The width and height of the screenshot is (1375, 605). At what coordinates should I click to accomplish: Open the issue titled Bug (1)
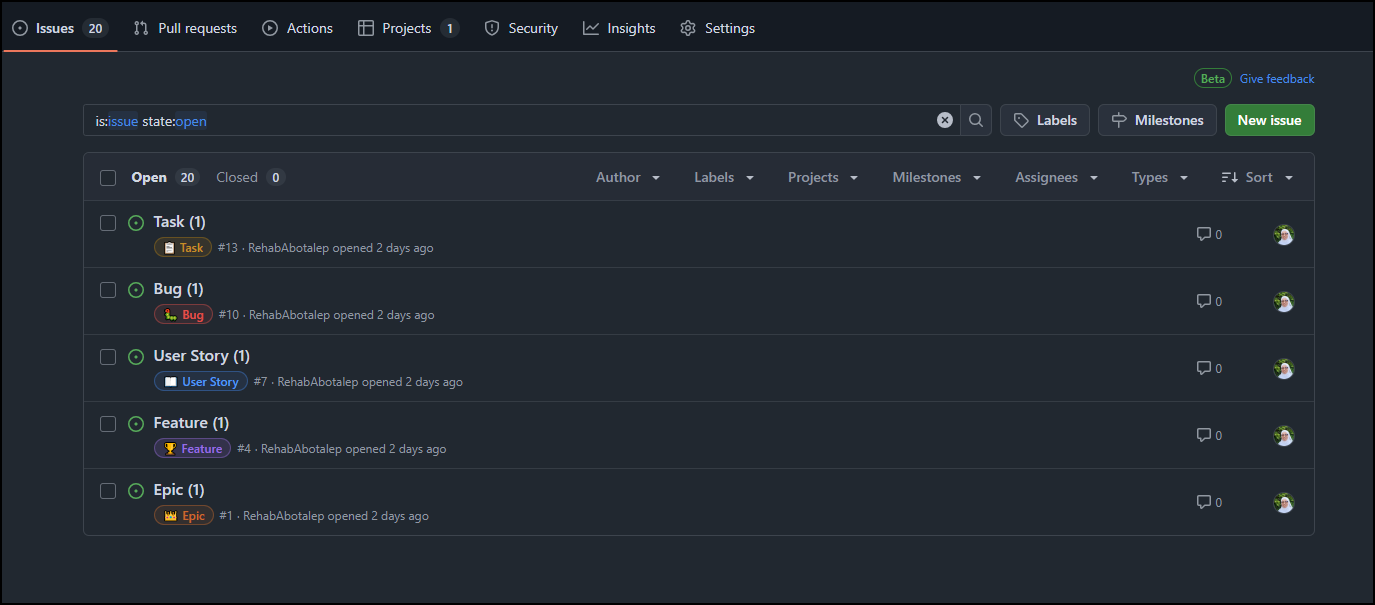178,289
